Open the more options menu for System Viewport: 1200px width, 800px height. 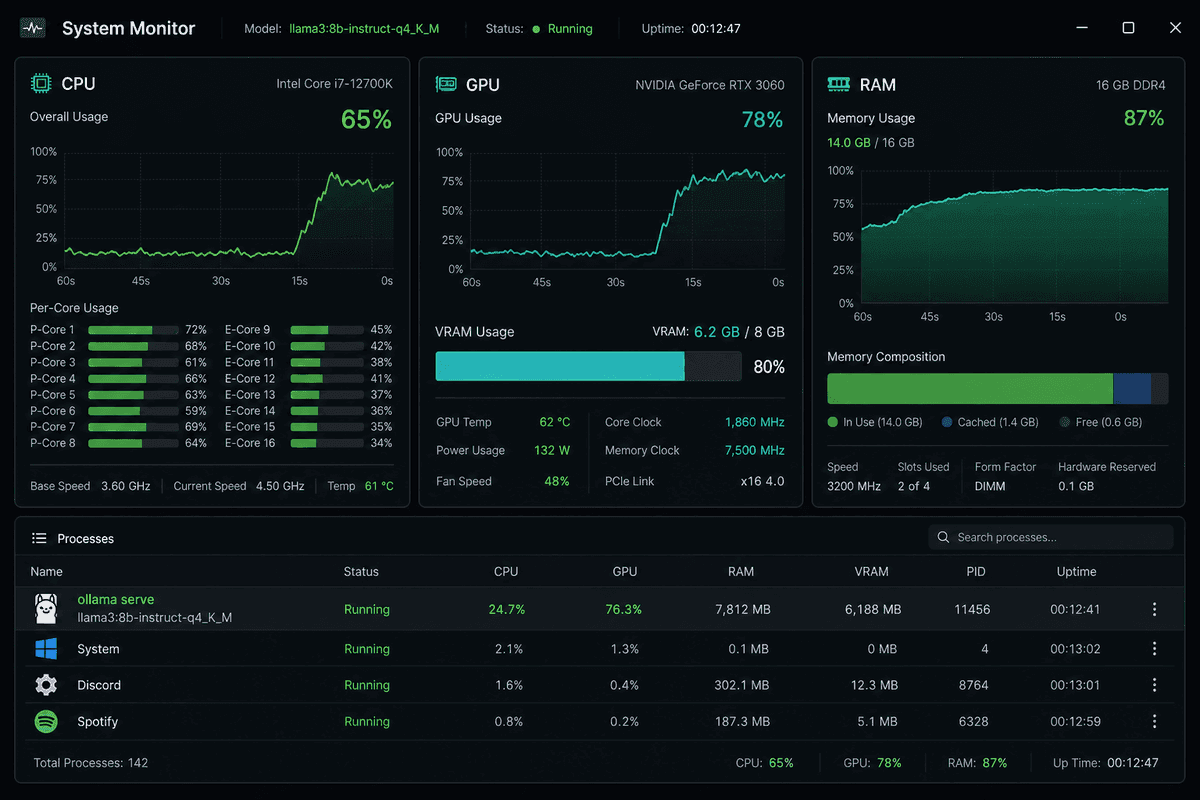click(x=1155, y=649)
